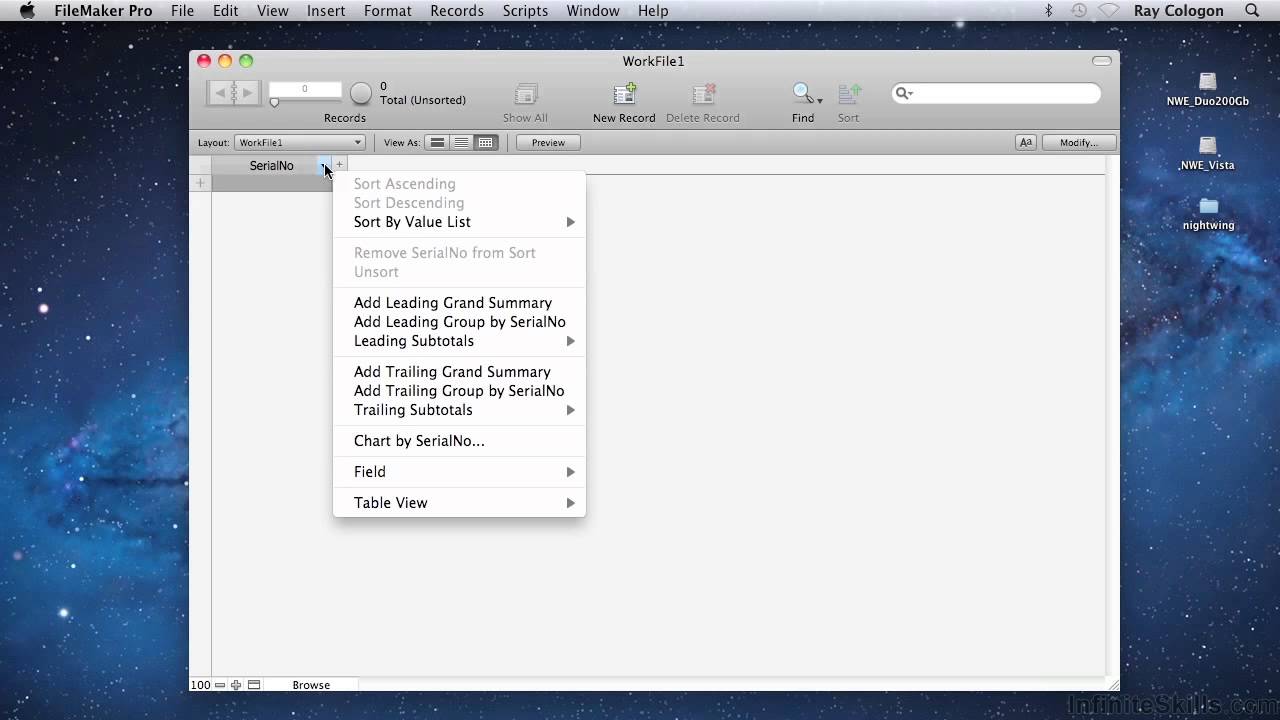
Task: Toggle the status toolbar visibility icon
Action: point(254,685)
